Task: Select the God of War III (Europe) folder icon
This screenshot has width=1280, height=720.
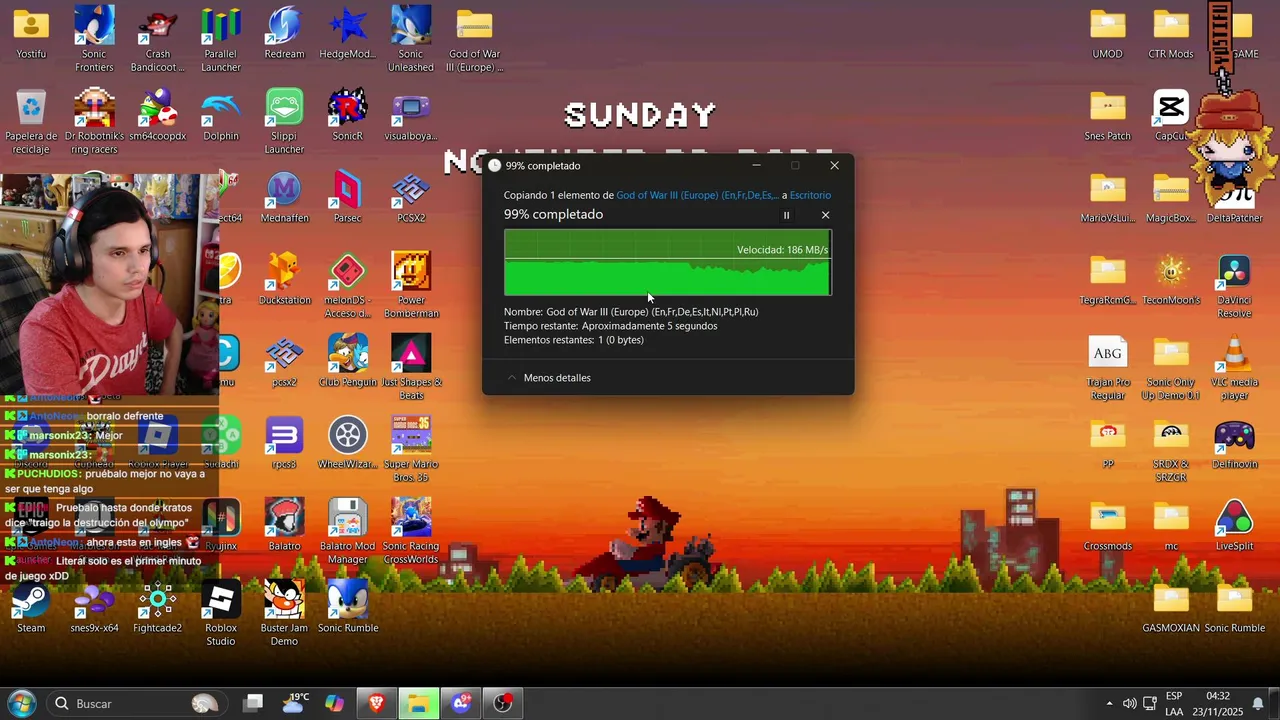Action: pos(474,40)
